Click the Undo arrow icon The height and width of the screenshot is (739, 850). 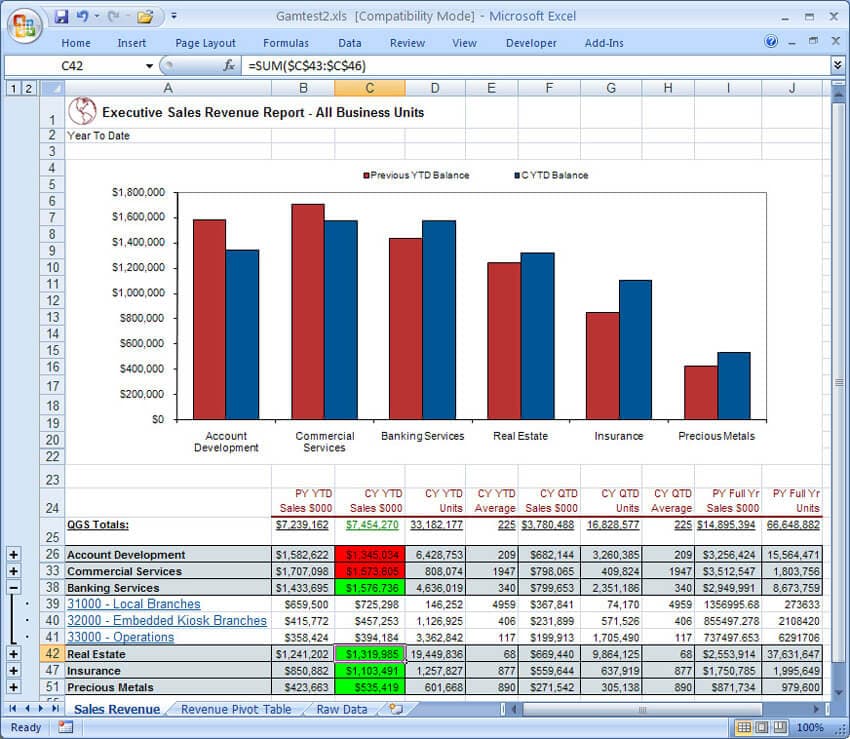pyautogui.click(x=82, y=16)
